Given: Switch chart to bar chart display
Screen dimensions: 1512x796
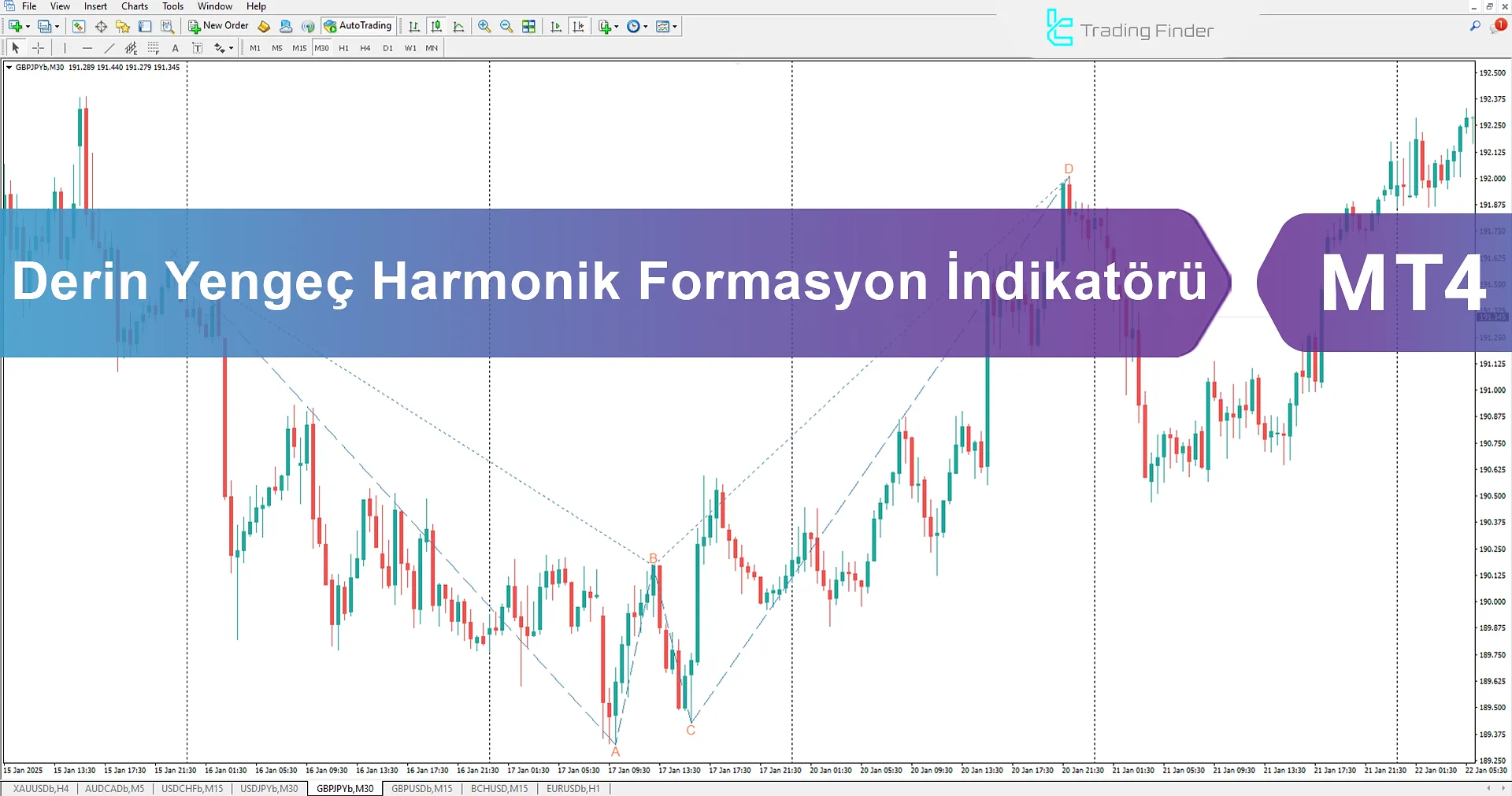Looking at the screenshot, I should click(414, 27).
